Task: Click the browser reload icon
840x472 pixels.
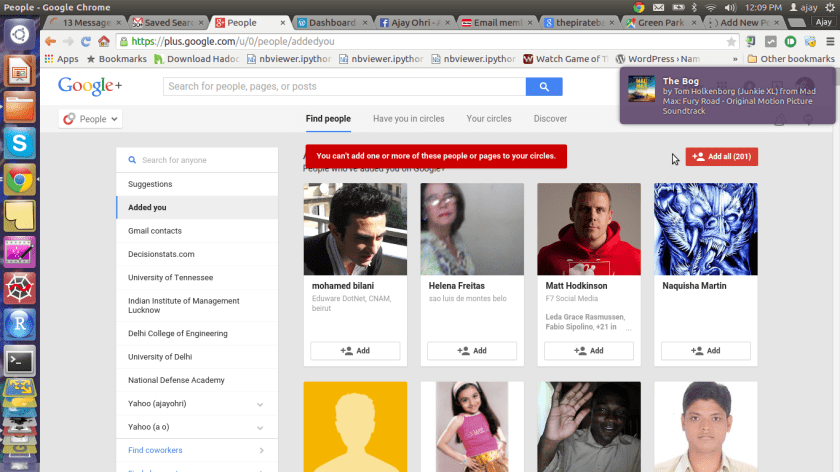Action: point(86,41)
